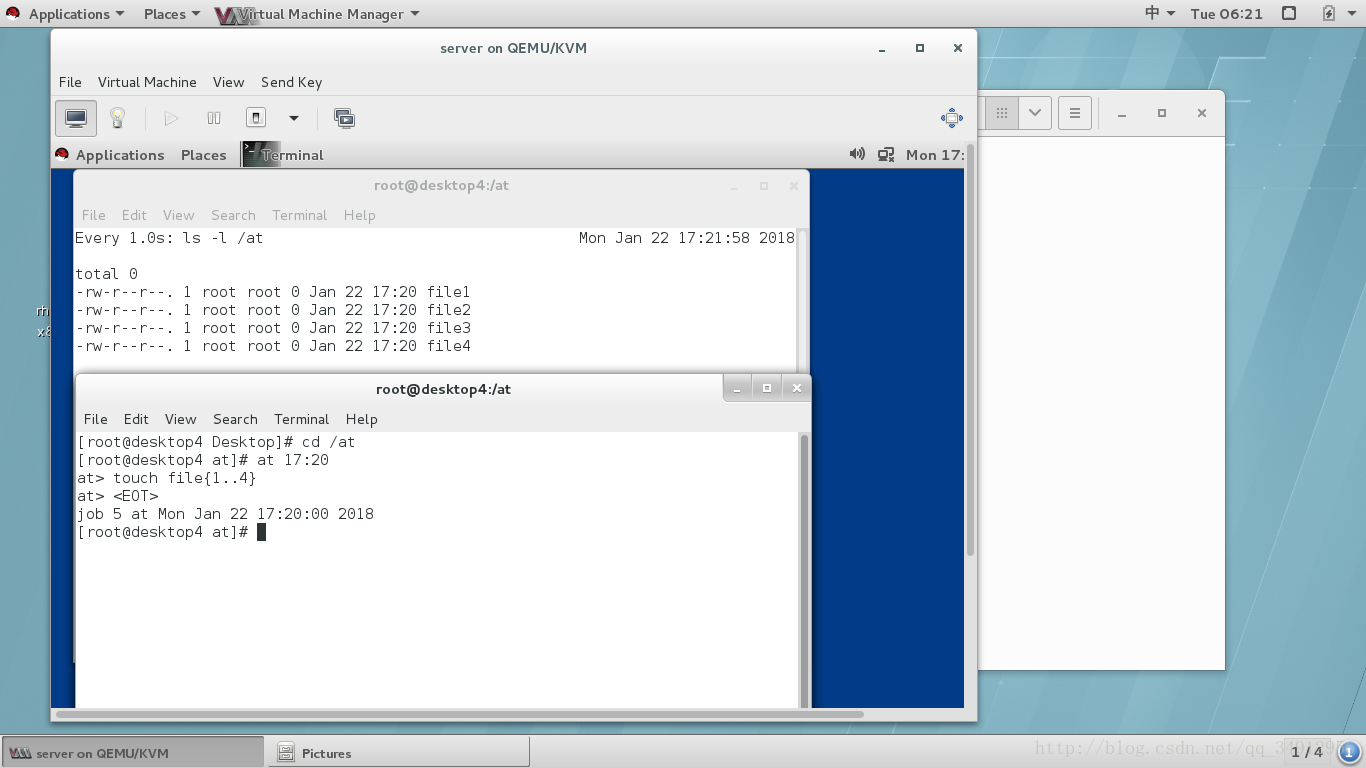Close the front terminal window

[x=797, y=388]
